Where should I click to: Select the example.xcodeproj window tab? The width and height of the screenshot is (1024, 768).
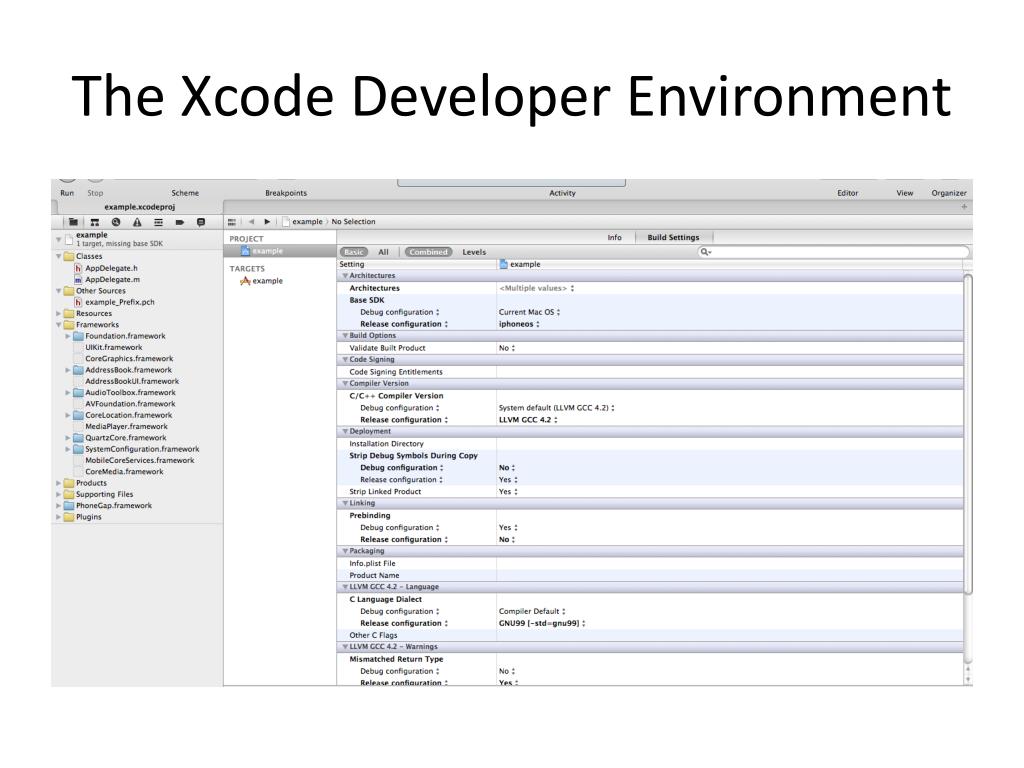pos(140,207)
